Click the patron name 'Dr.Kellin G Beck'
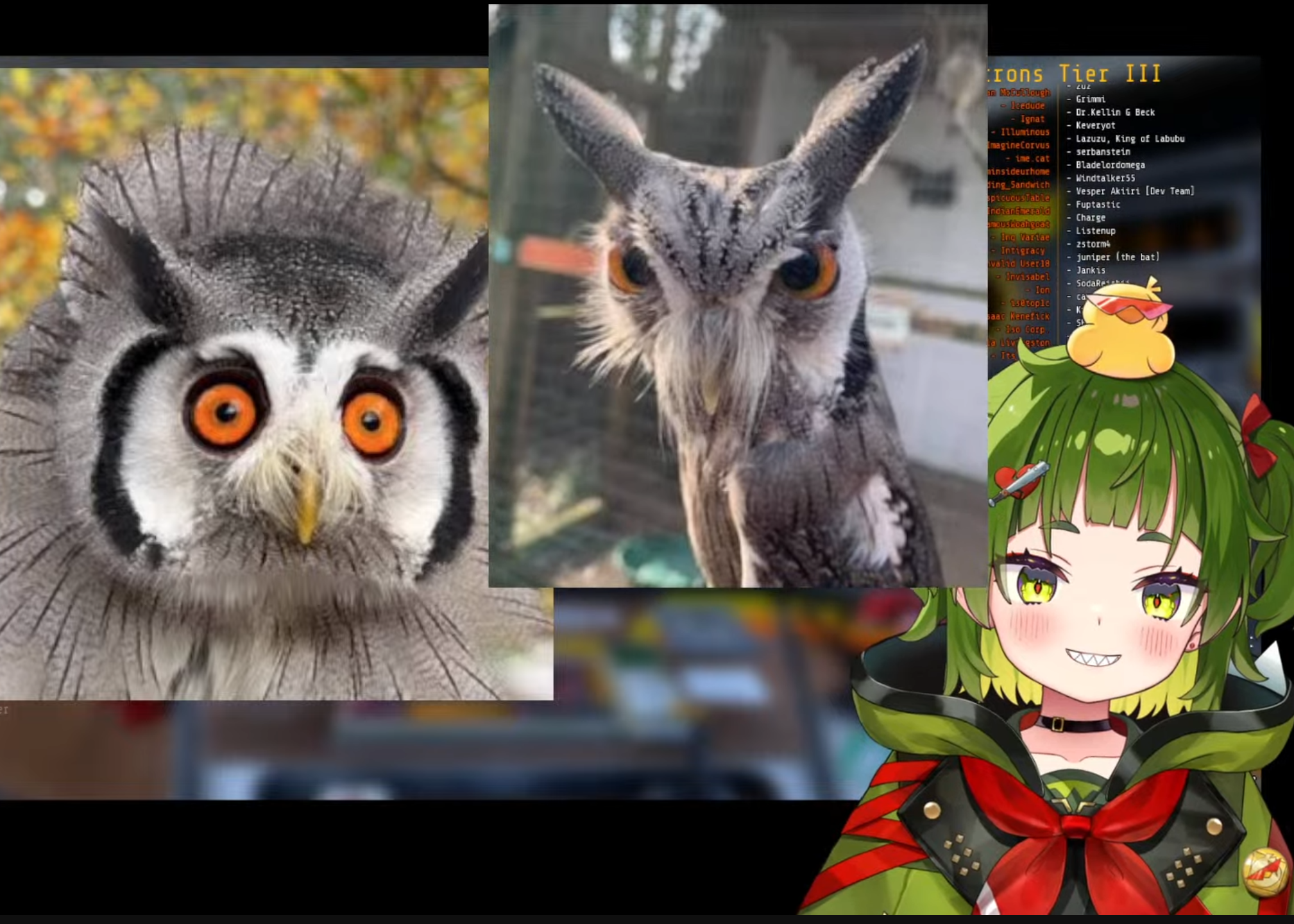 coord(1115,112)
